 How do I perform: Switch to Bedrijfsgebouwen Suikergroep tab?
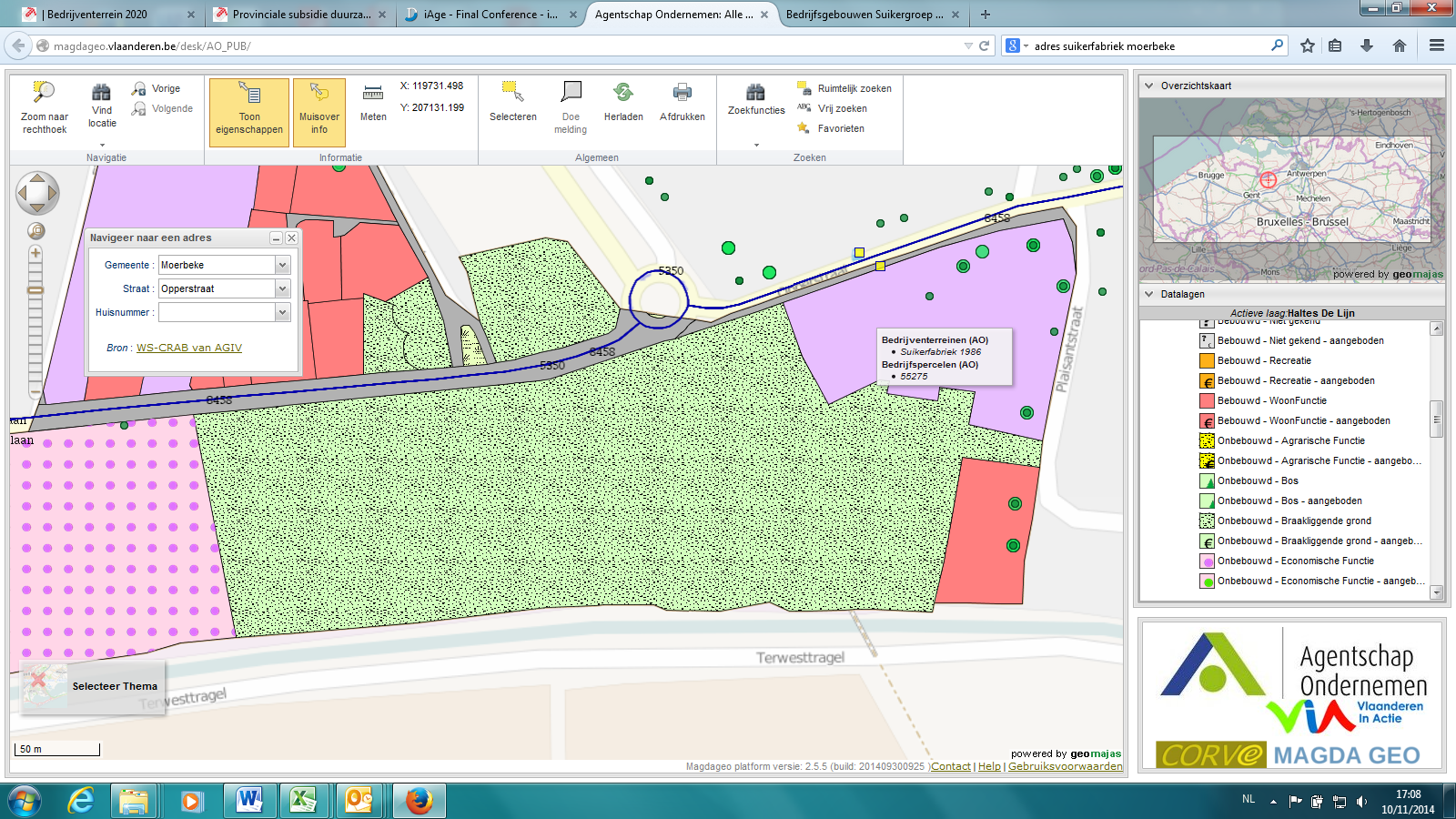[x=874, y=15]
